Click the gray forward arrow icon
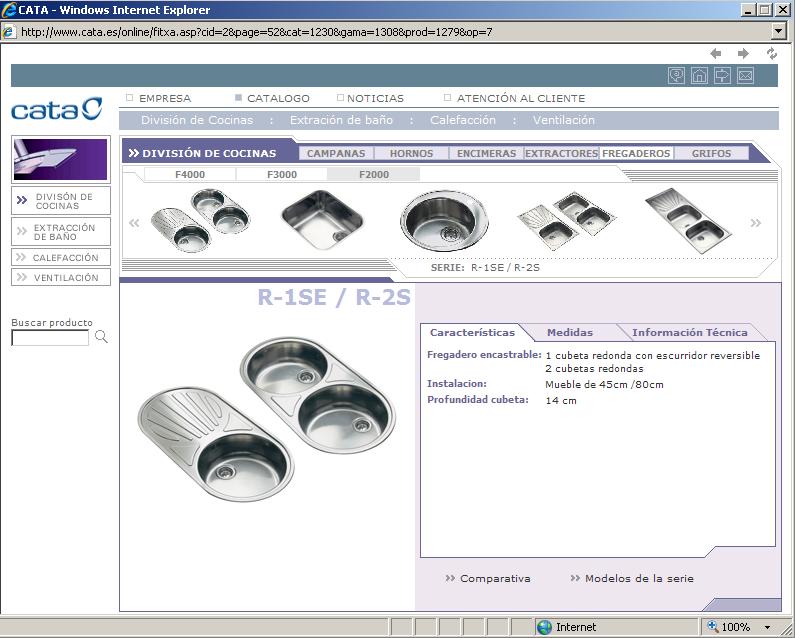The height and width of the screenshot is (638, 795). coord(743,53)
